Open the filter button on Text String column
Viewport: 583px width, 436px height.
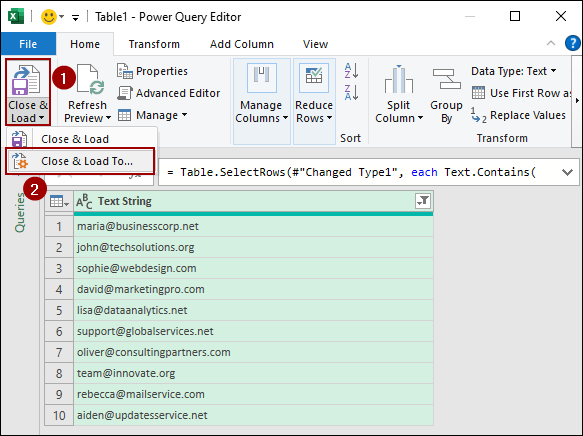tap(423, 201)
